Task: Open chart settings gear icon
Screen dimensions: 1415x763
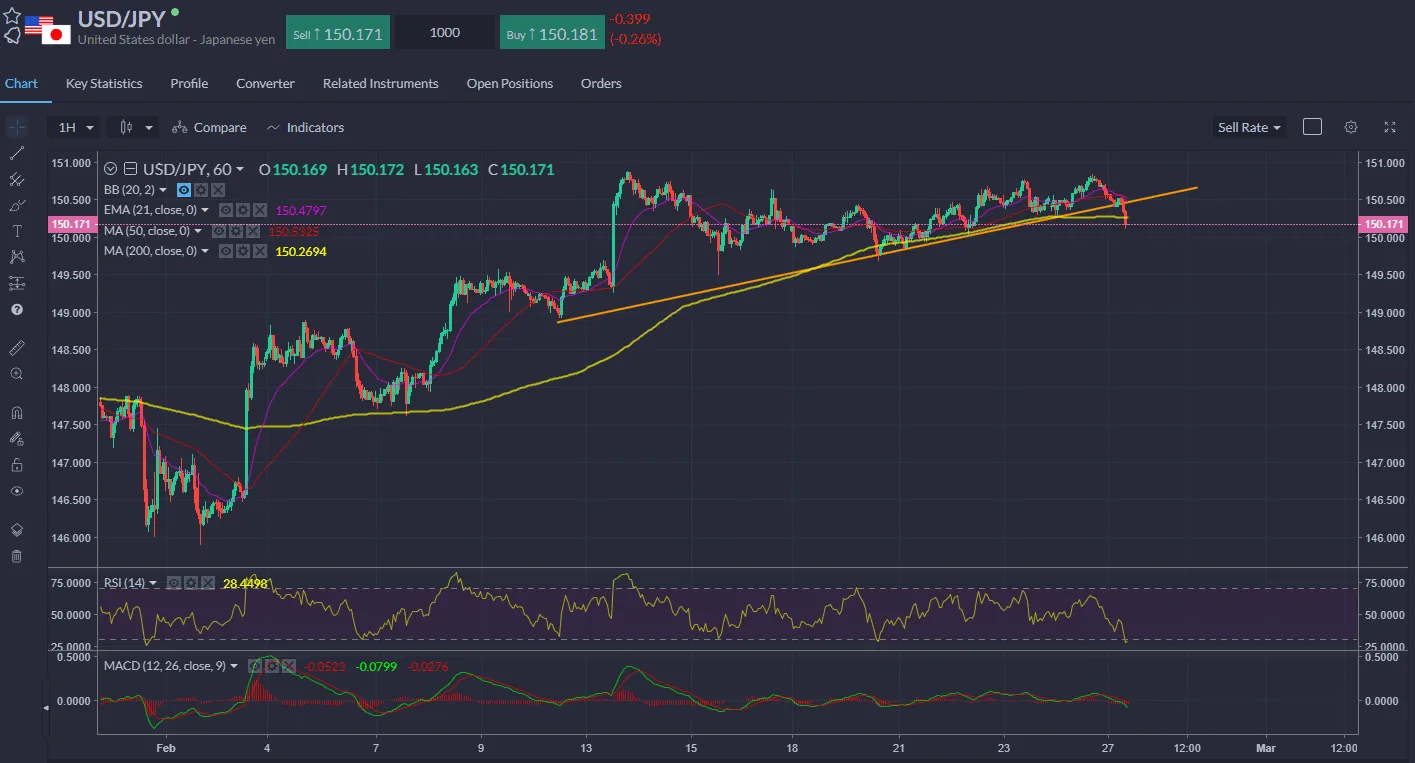Action: coord(1351,127)
